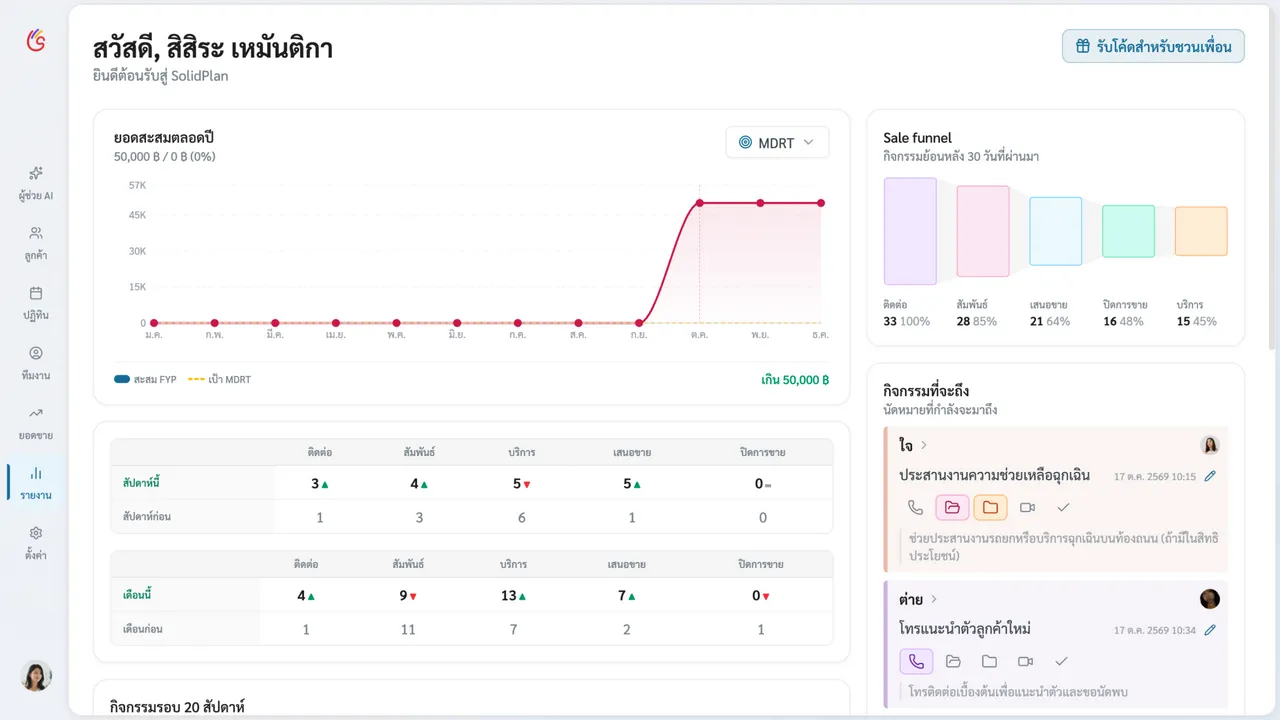Click the ธ.ค. data point on chart
The image size is (1280, 720).
point(821,203)
